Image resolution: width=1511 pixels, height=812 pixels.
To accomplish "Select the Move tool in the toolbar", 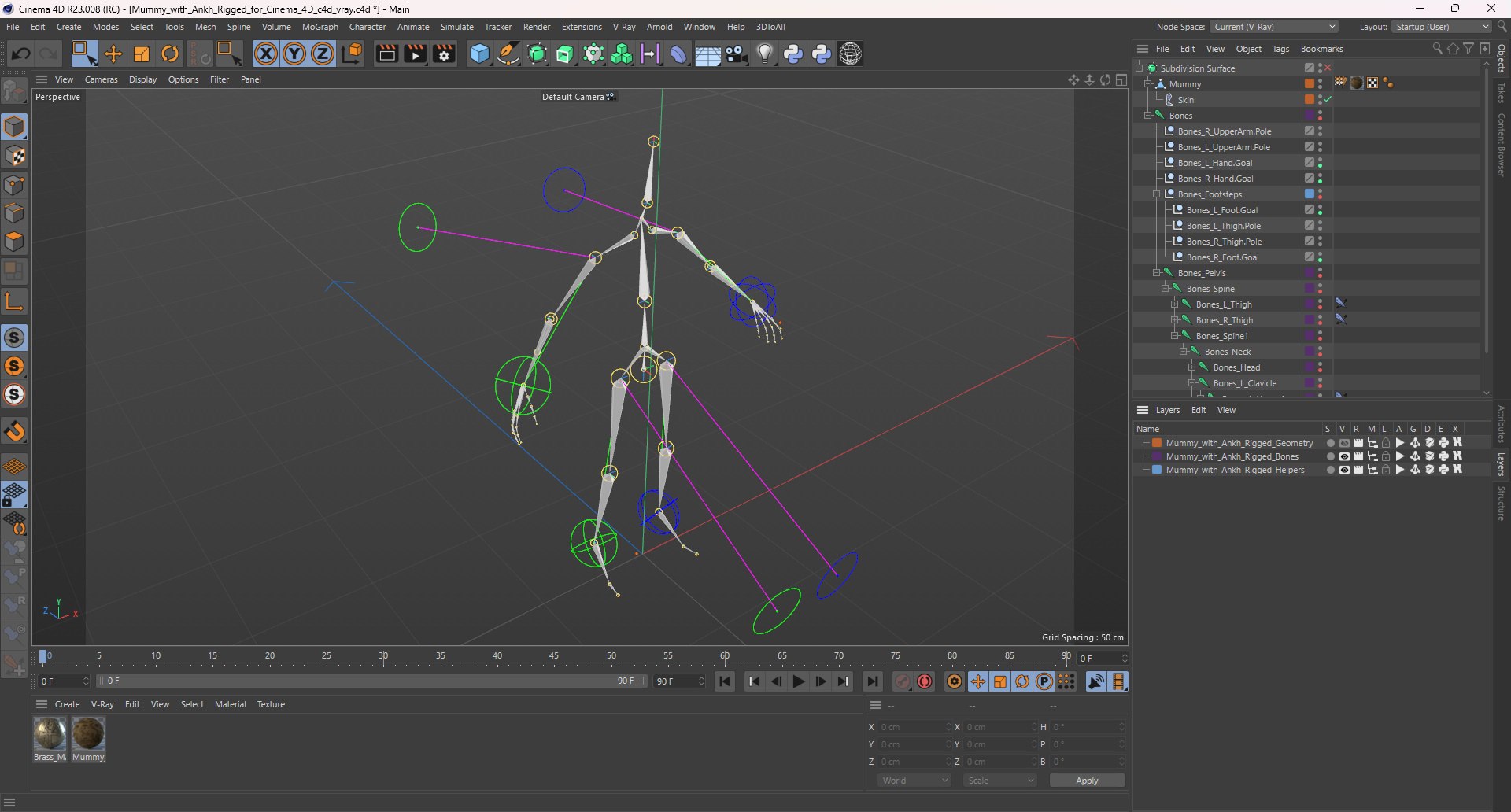I will 113,54.
